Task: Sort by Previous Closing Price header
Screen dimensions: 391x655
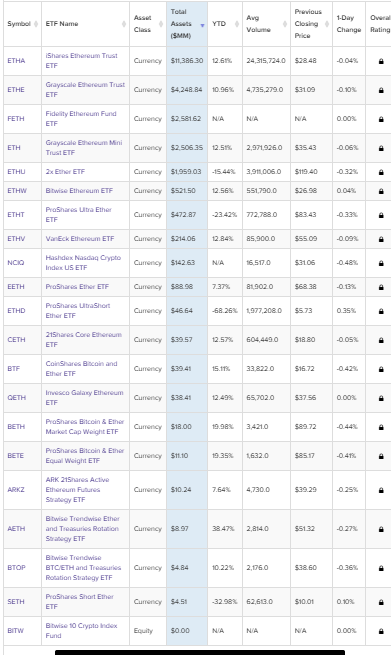Action: tap(308, 24)
